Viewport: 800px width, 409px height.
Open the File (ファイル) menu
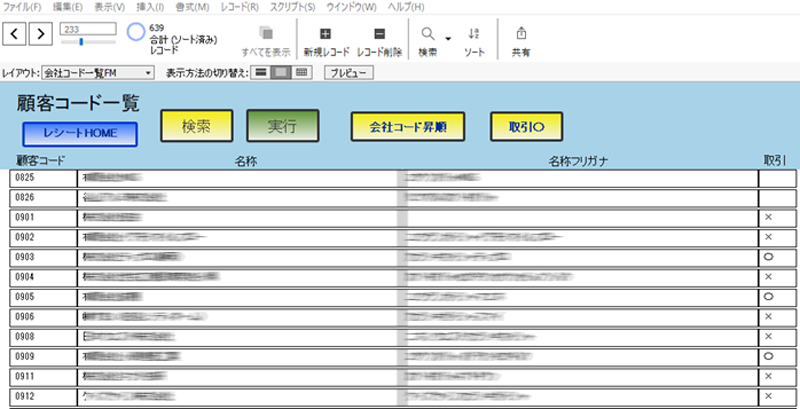[23, 7]
